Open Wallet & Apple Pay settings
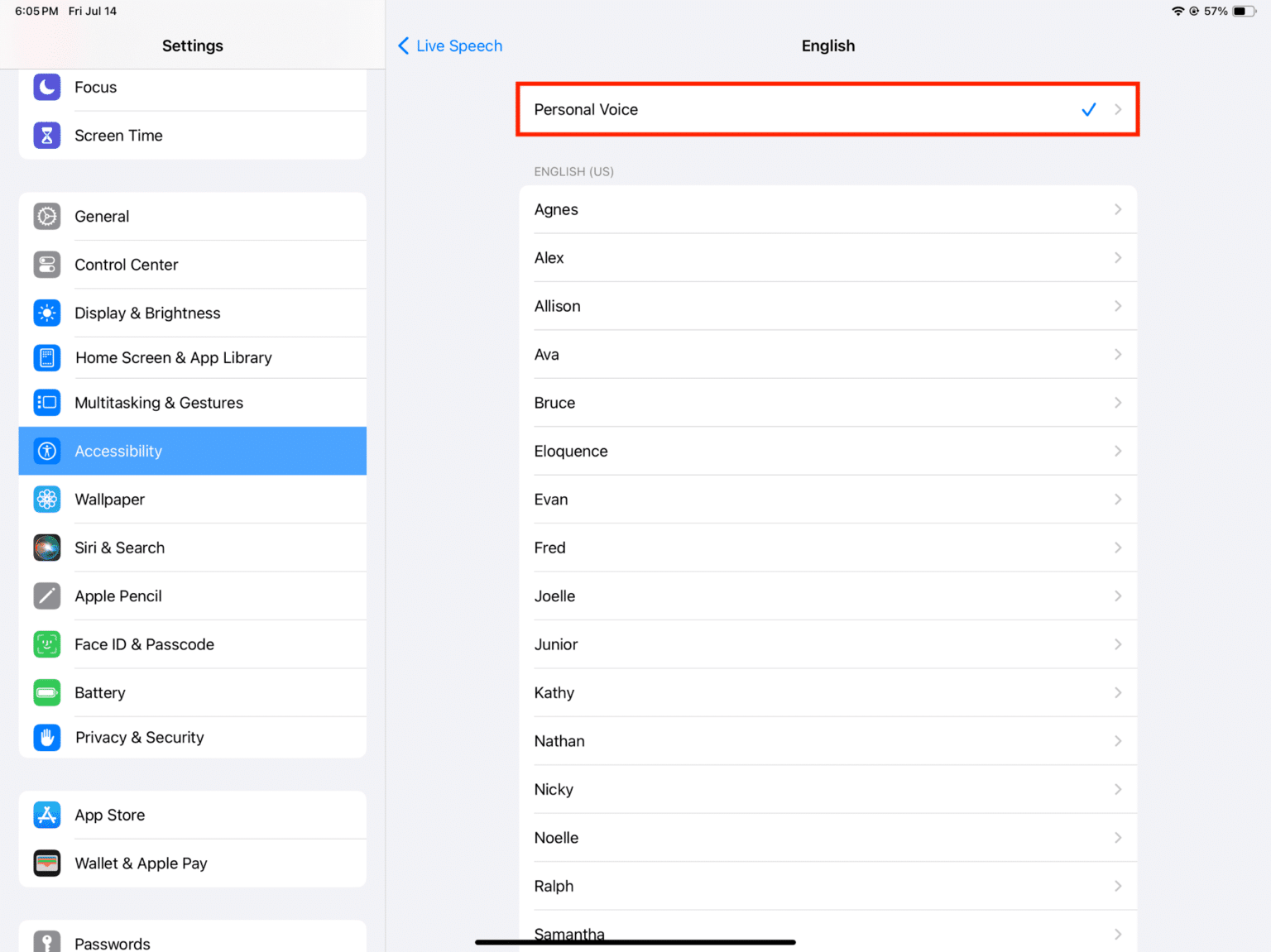Viewport: 1271px width, 952px height. (192, 863)
